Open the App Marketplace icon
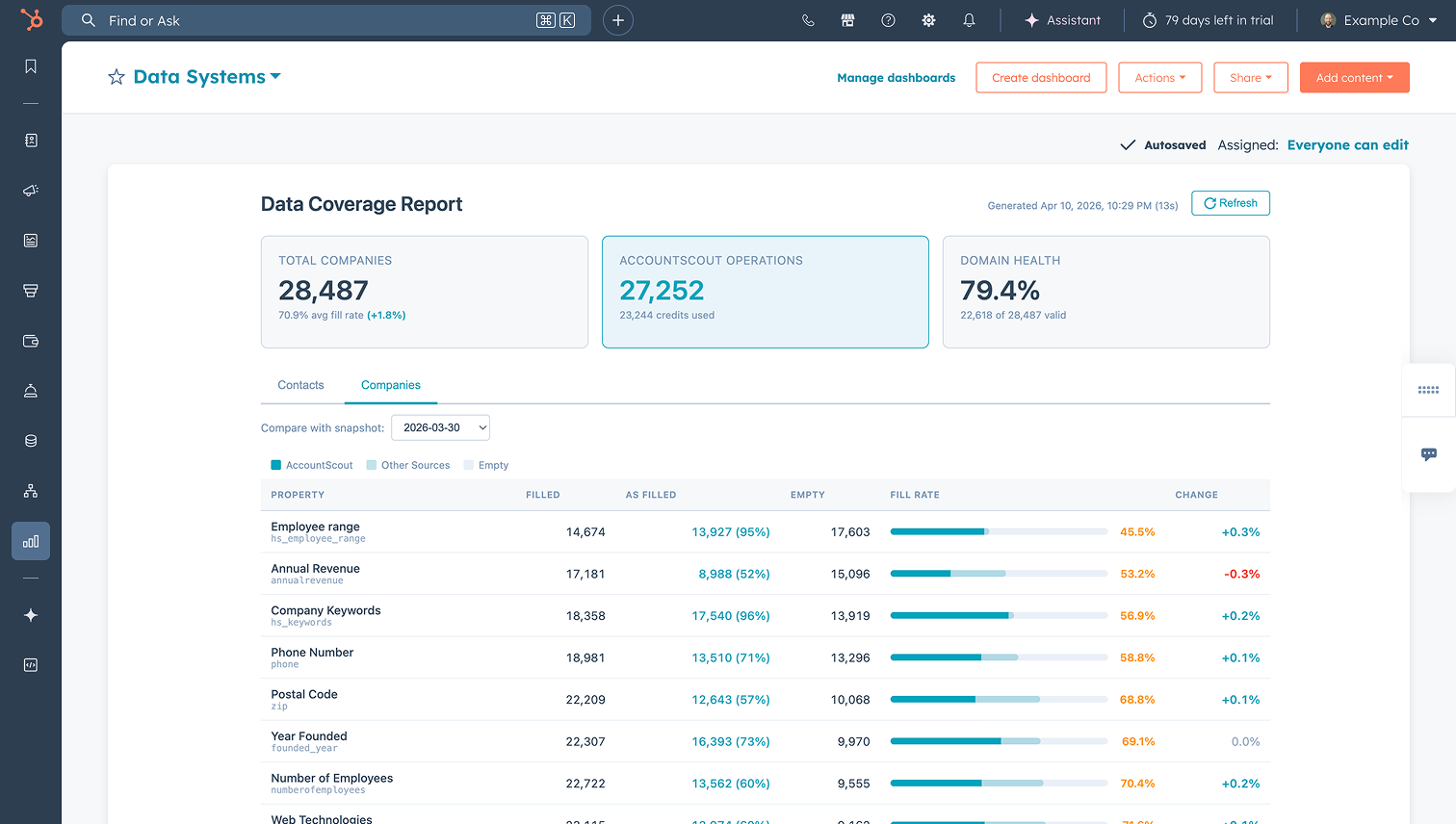The width and height of the screenshot is (1456, 824). (x=847, y=19)
